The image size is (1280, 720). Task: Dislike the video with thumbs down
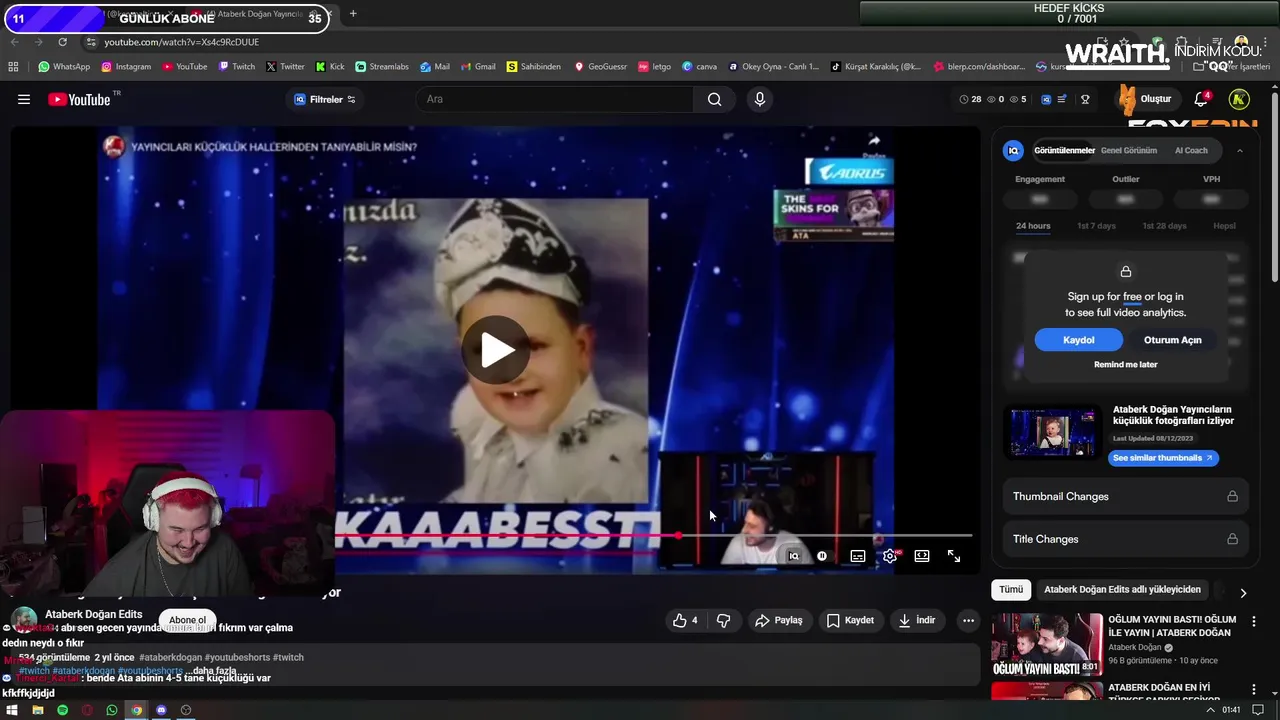[723, 620]
